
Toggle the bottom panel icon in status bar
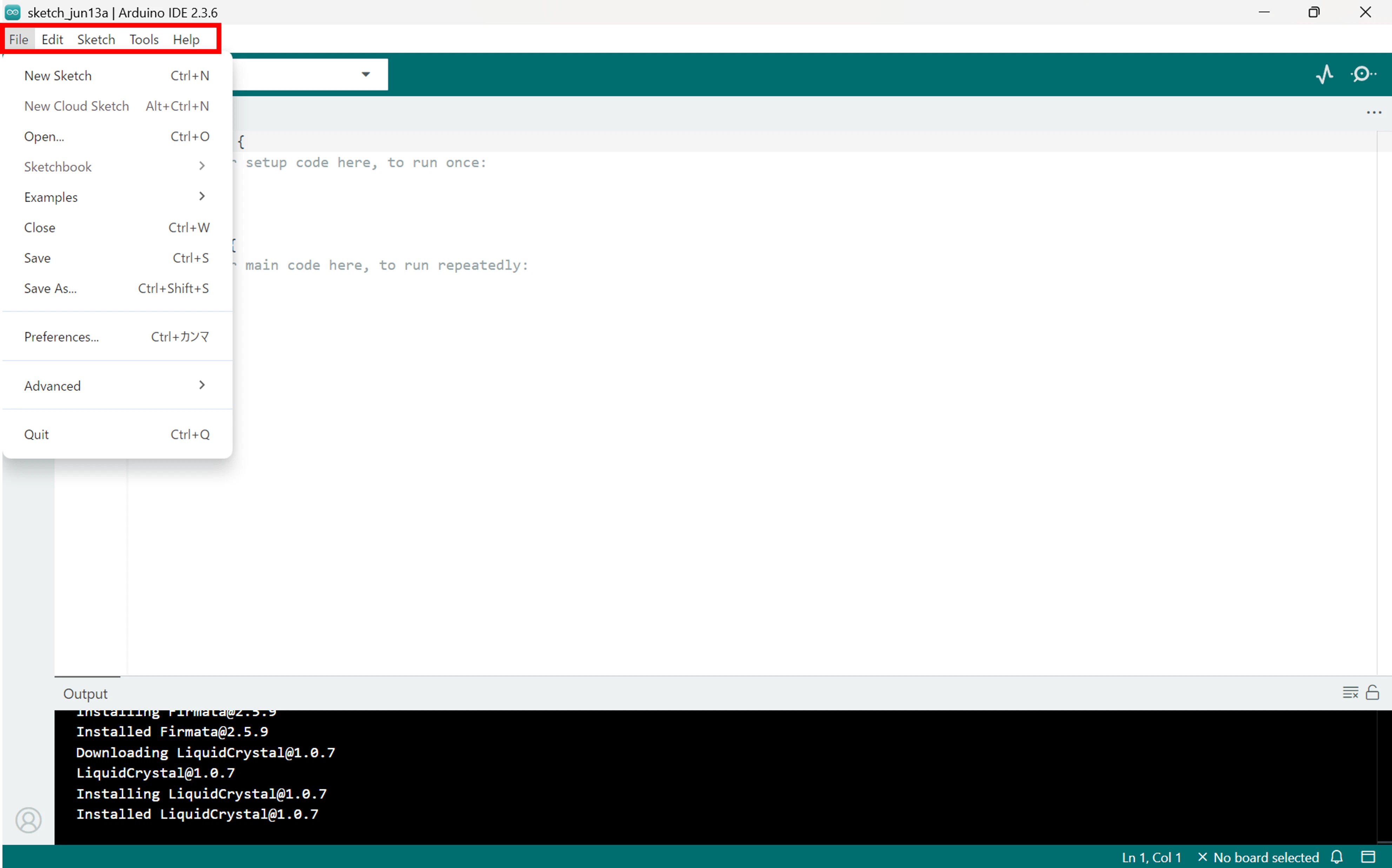1368,857
